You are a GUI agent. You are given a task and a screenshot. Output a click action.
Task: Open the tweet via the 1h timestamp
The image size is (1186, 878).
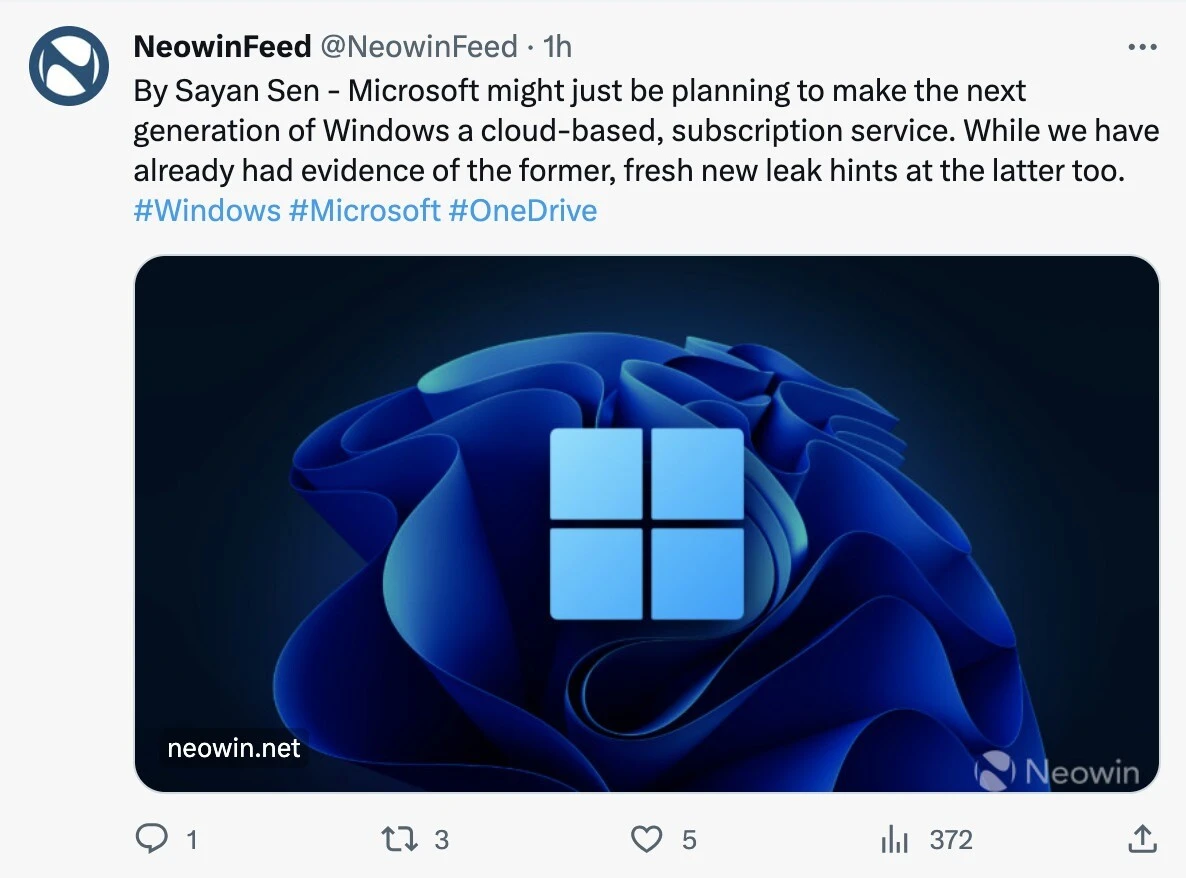[557, 46]
